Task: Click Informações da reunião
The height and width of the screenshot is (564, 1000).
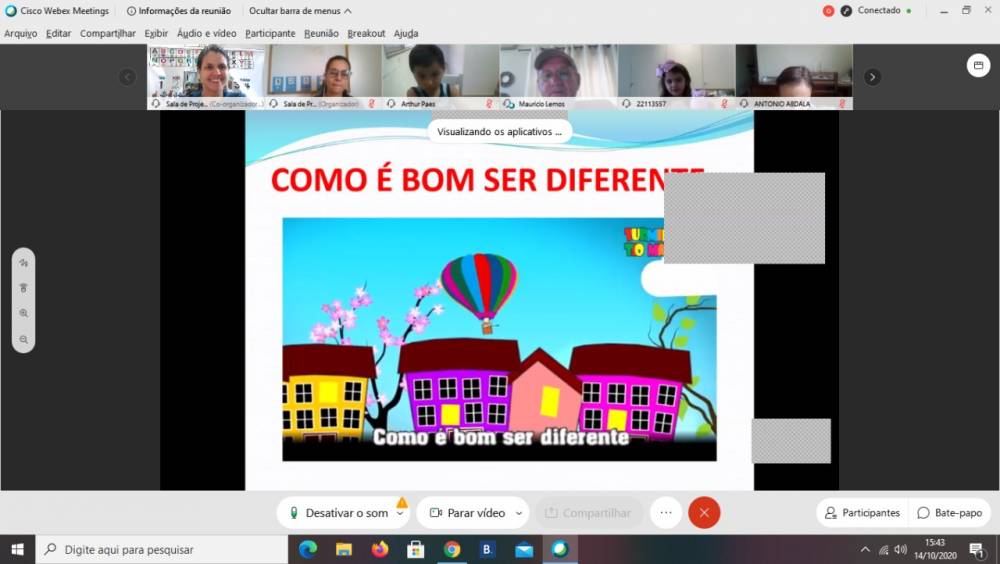Action: tap(179, 11)
